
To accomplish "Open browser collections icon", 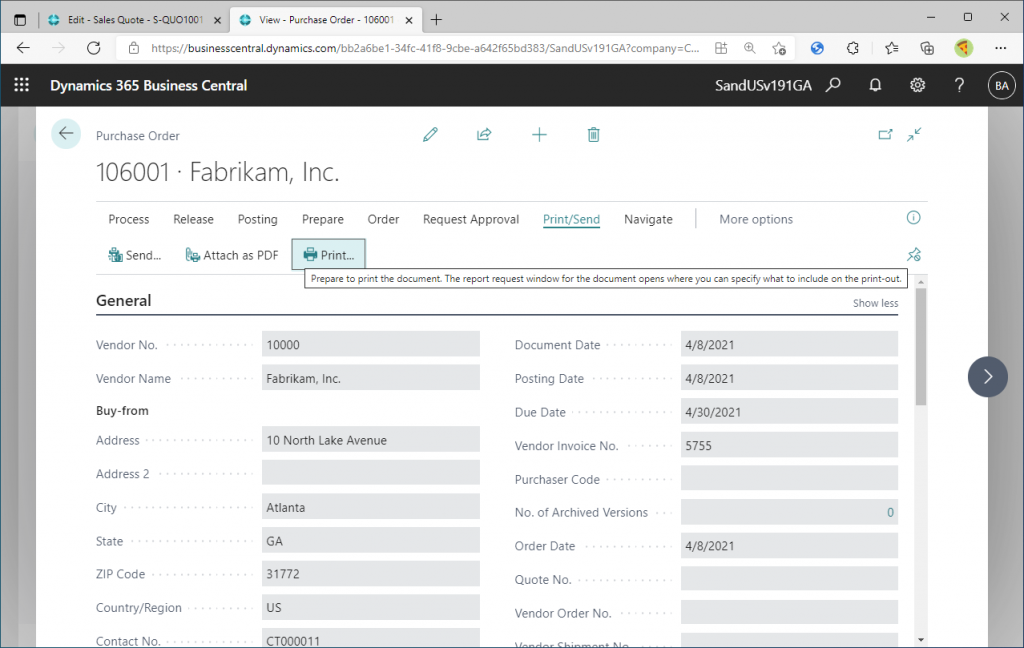I will pos(927,48).
